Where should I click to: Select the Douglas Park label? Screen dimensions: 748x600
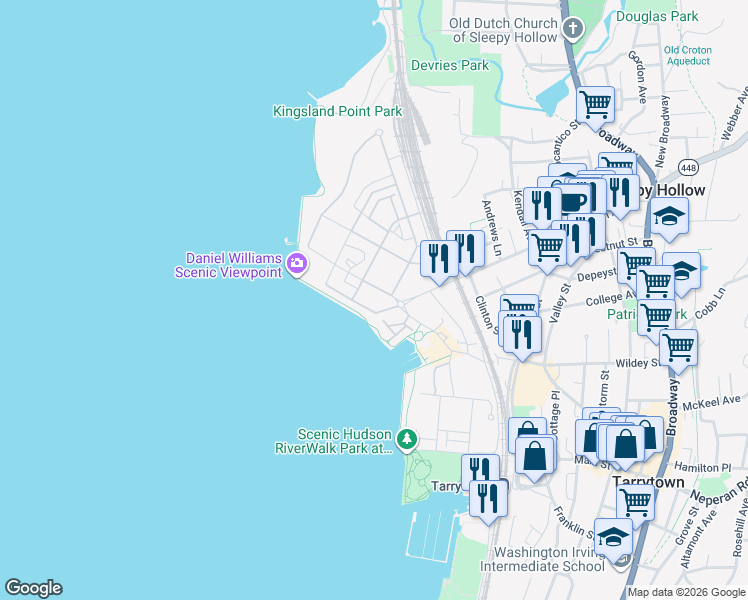click(x=657, y=17)
